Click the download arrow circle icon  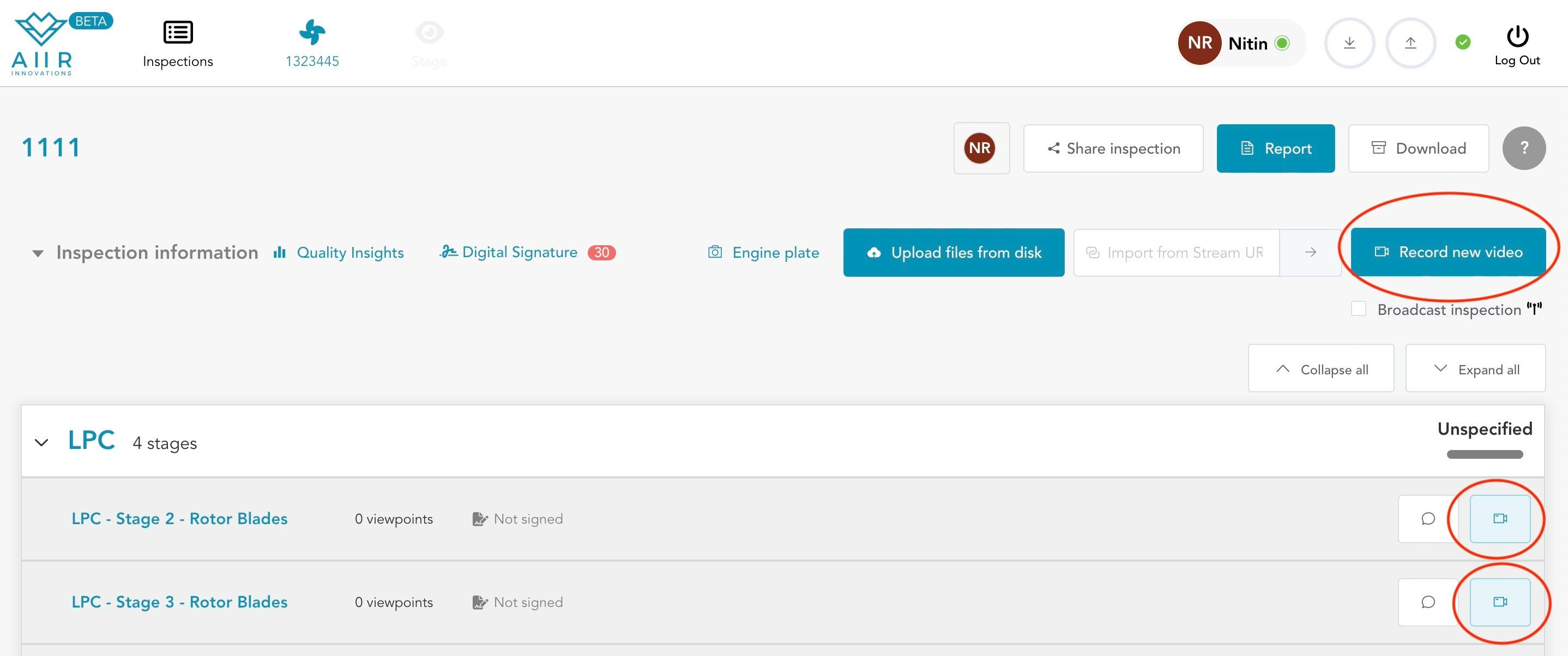[1349, 43]
